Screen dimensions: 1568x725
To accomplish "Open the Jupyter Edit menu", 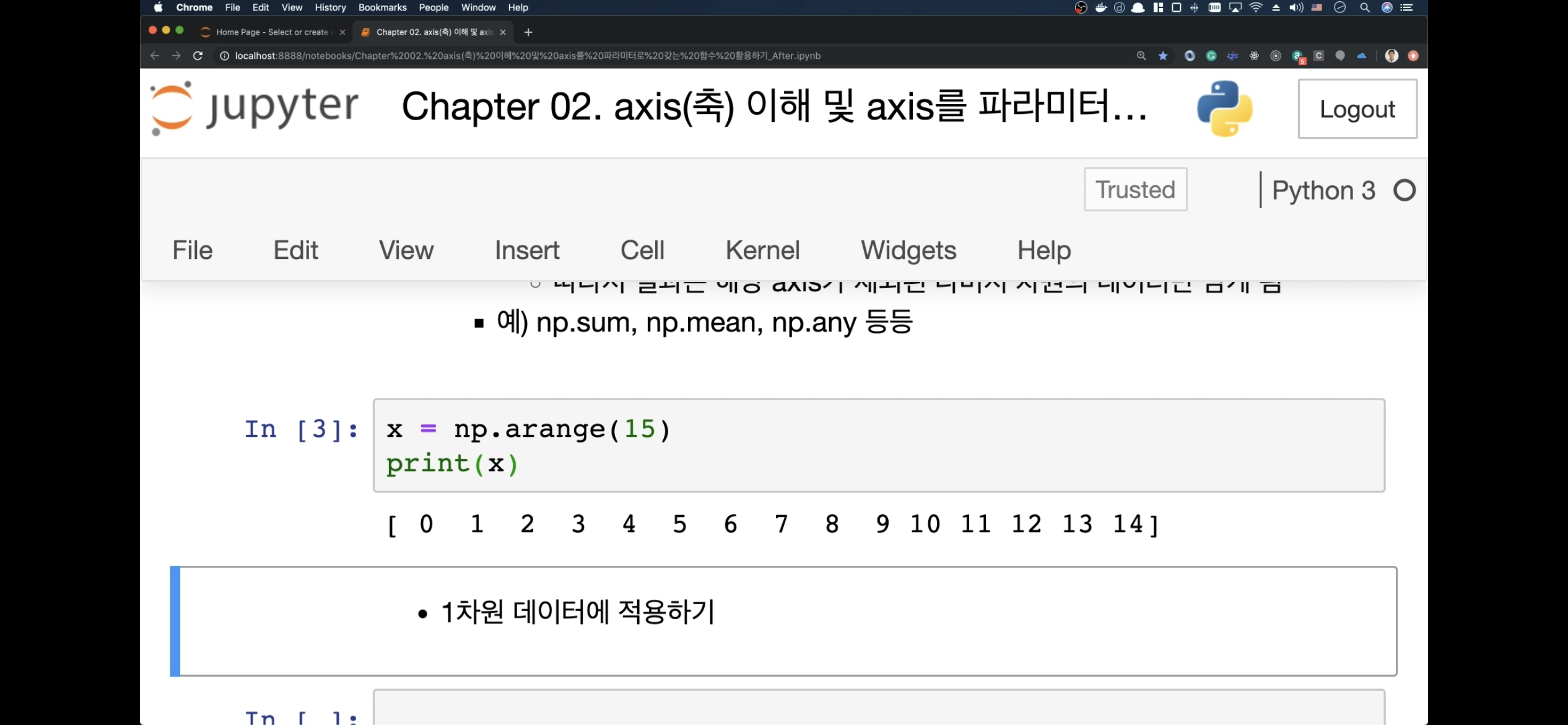I will pyautogui.click(x=296, y=250).
